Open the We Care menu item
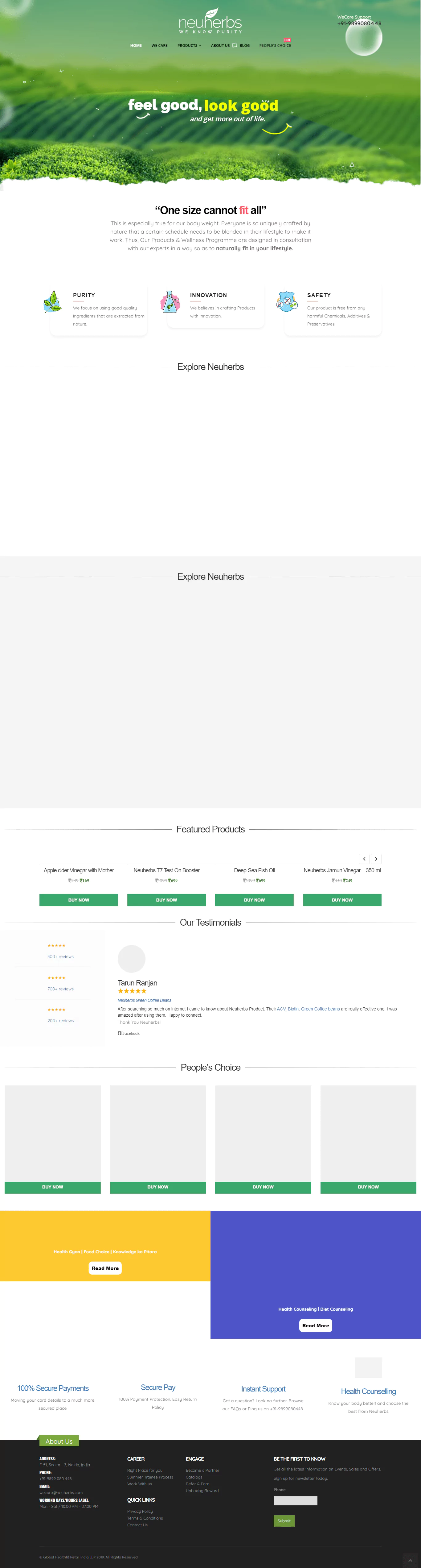421x1568 pixels. tap(159, 46)
